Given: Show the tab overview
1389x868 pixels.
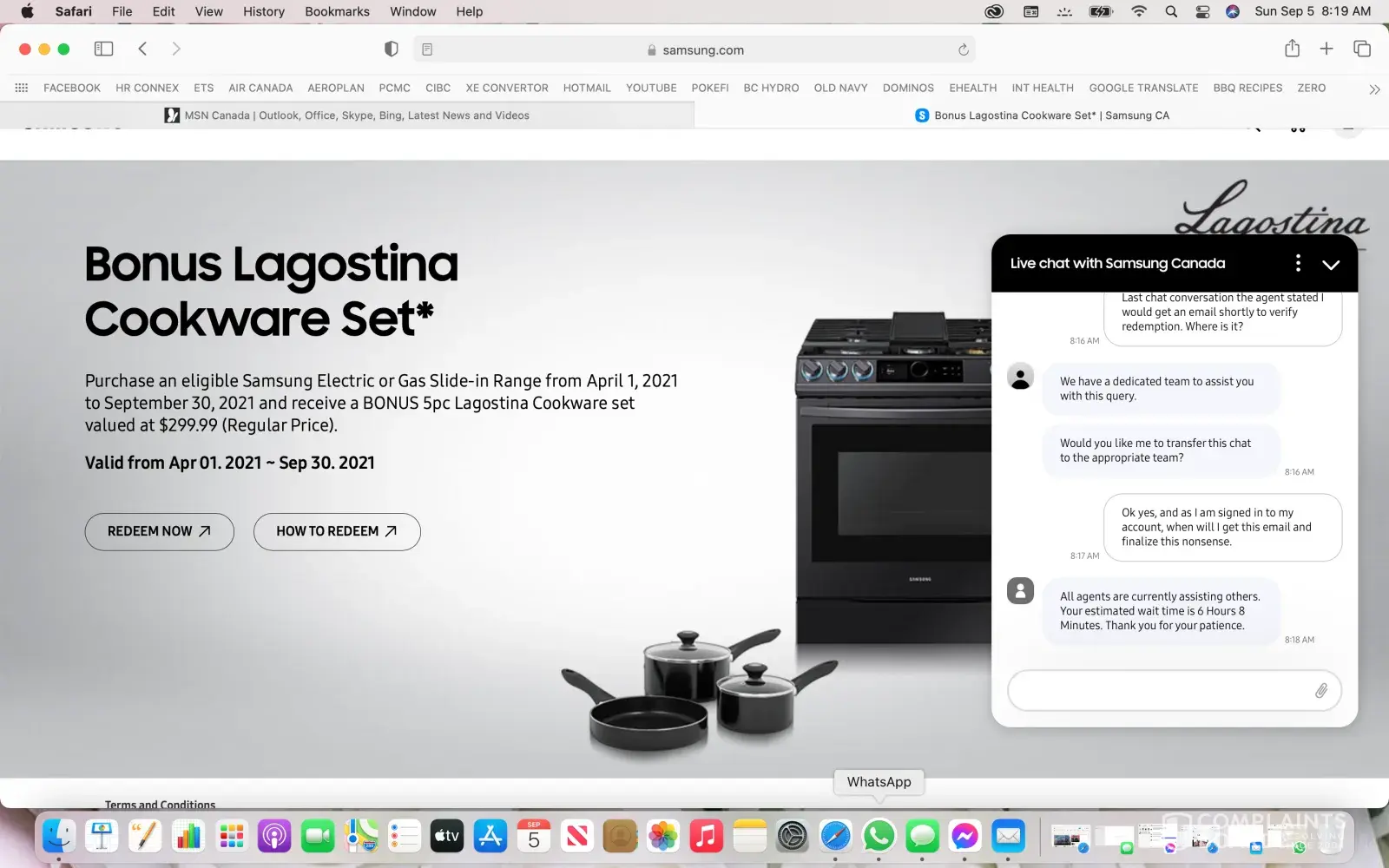Looking at the screenshot, I should (x=1361, y=49).
